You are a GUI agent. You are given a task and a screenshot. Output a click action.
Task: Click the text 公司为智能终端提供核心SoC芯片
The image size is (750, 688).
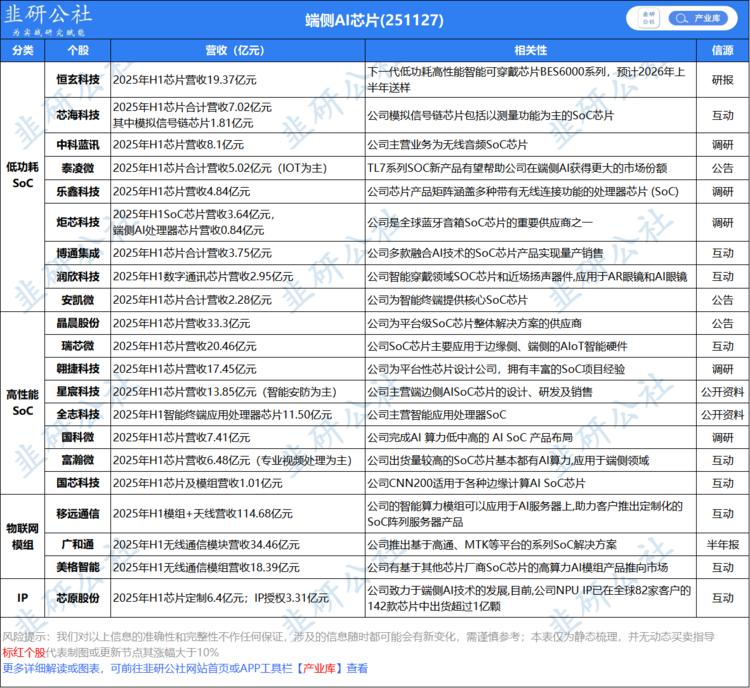[x=448, y=300]
